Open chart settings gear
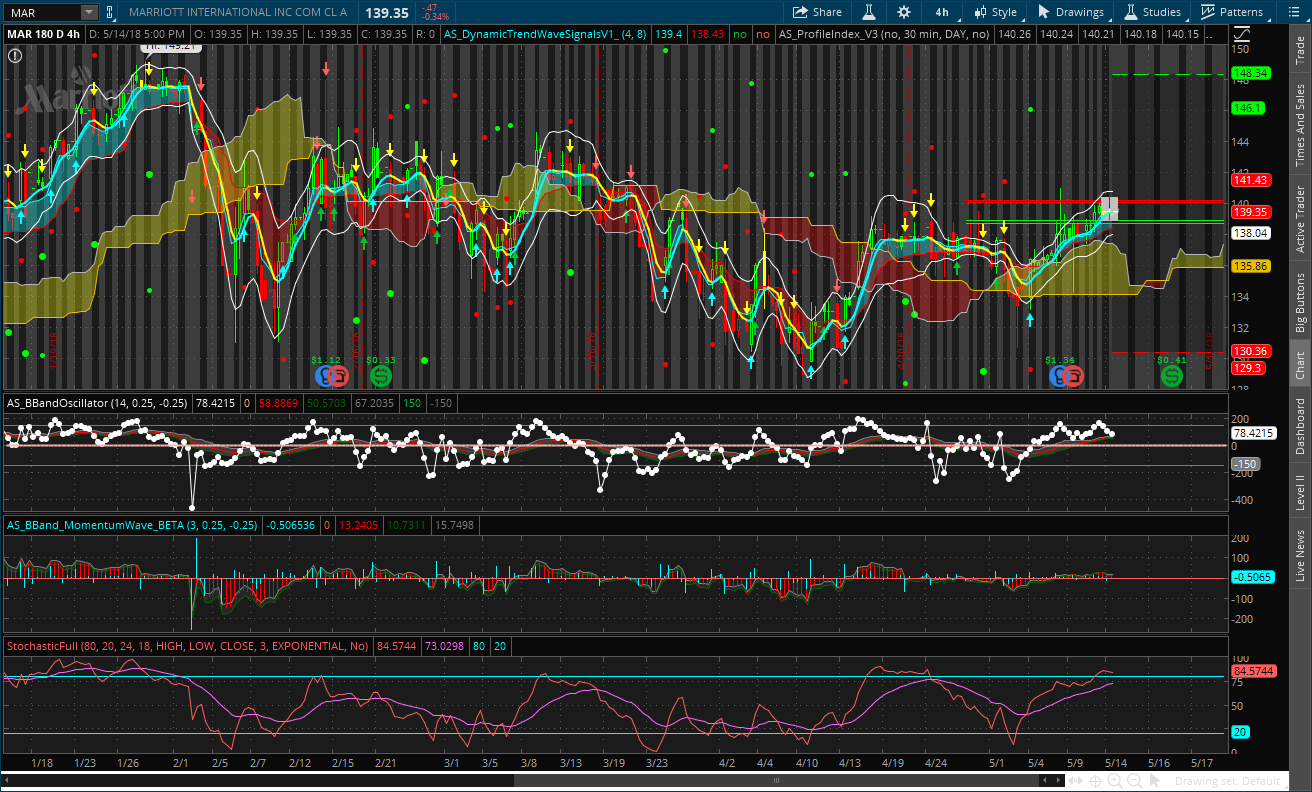This screenshot has width=1312, height=792. tap(904, 12)
